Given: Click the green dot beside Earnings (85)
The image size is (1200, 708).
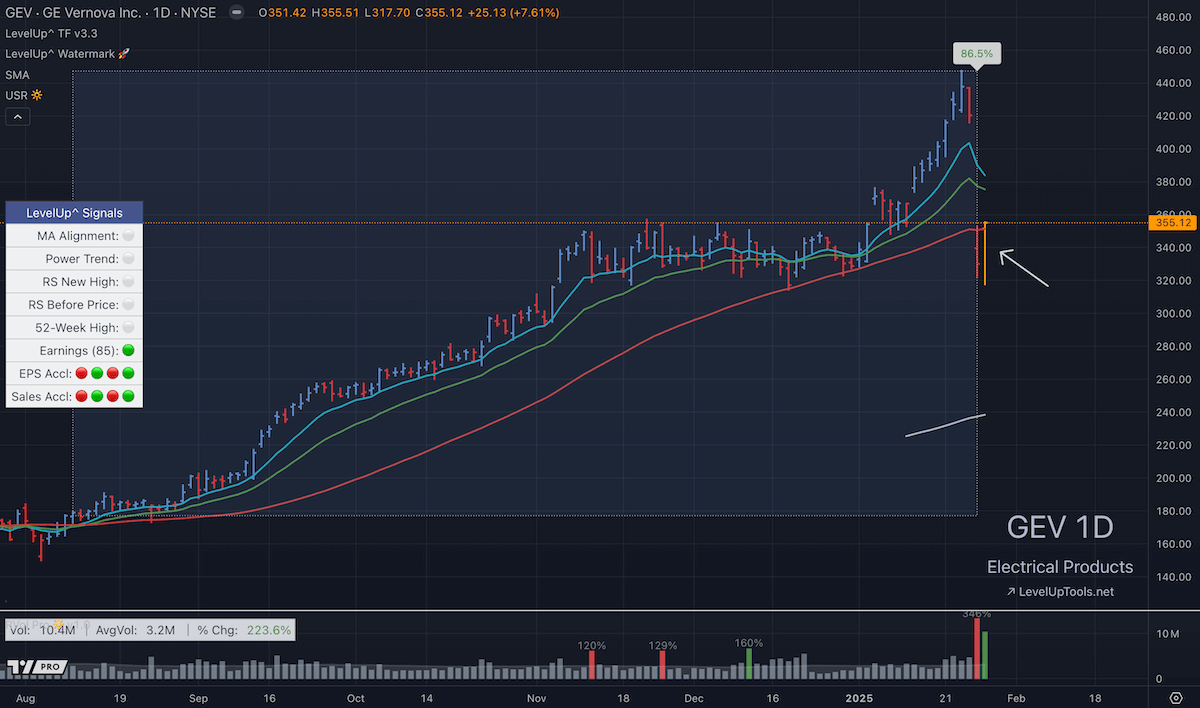Looking at the screenshot, I should pyautogui.click(x=128, y=351).
